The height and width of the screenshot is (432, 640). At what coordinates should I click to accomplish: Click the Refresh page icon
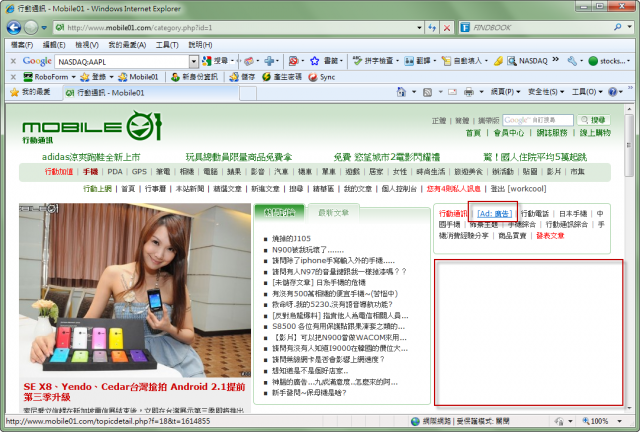[432, 28]
